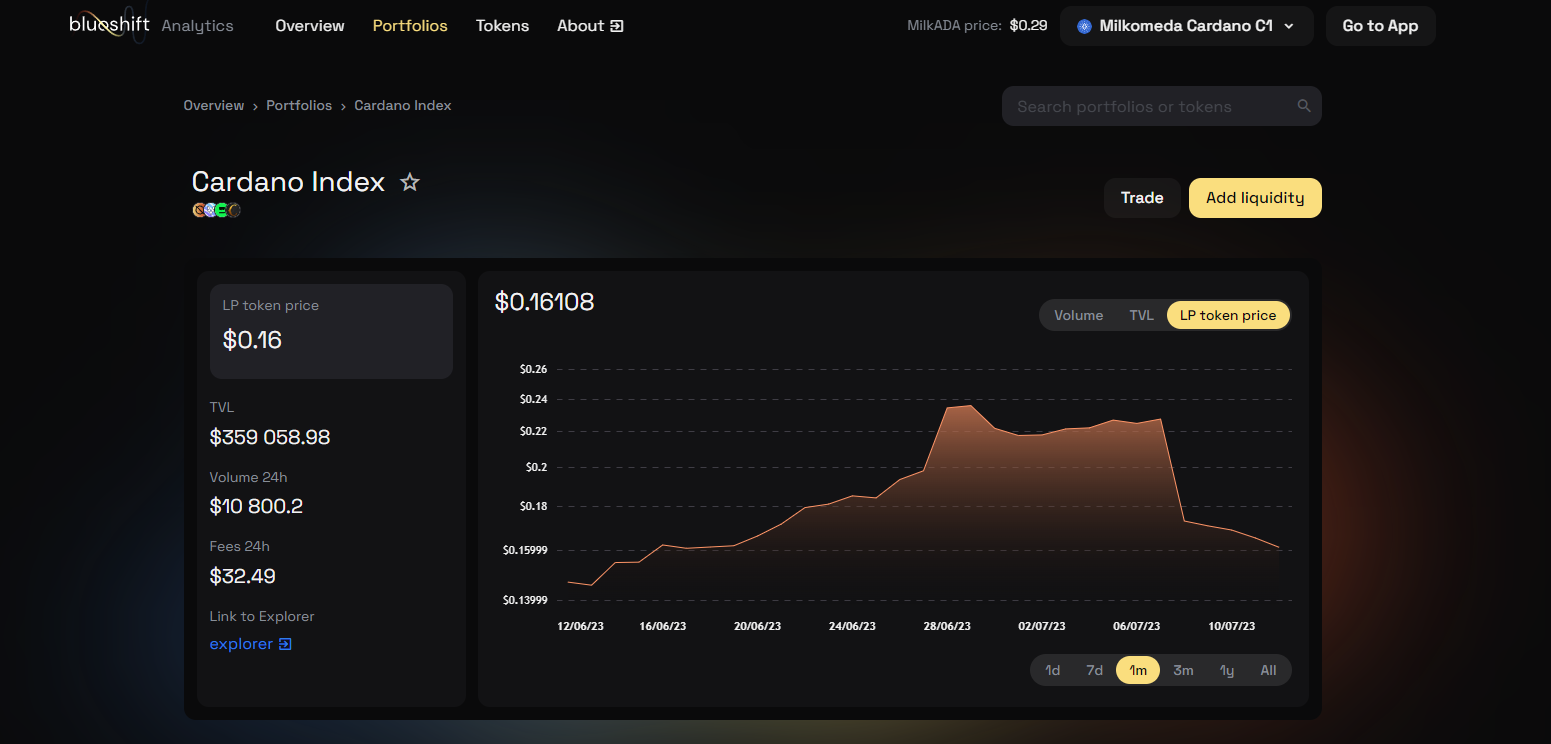
Task: Go to the Portfolios breadcrumb
Action: [x=299, y=105]
